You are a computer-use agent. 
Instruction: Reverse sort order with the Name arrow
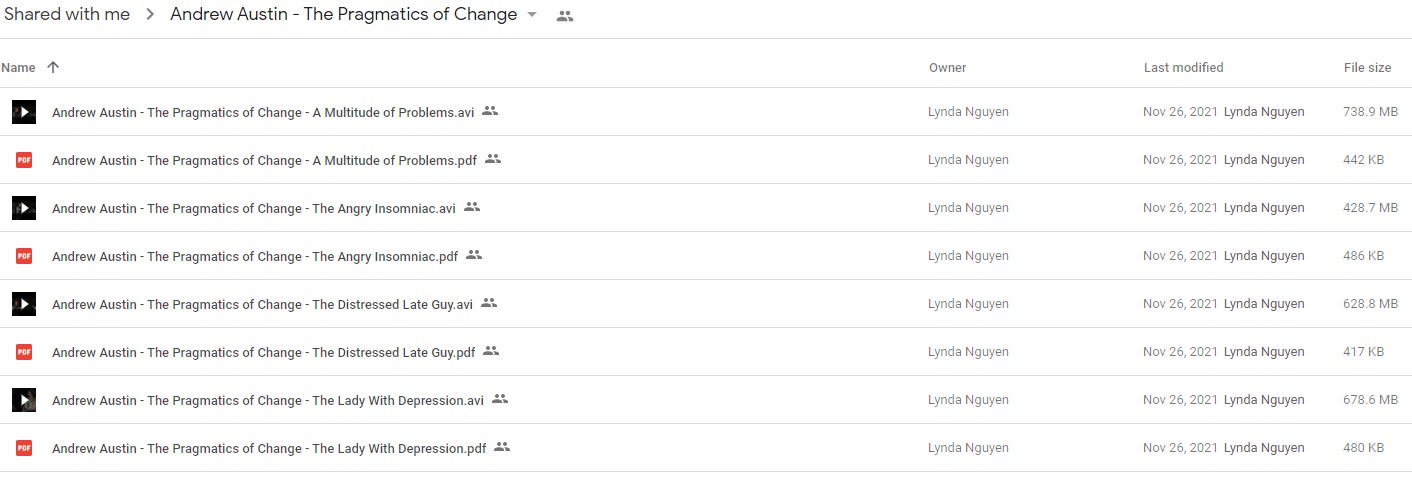(x=53, y=67)
